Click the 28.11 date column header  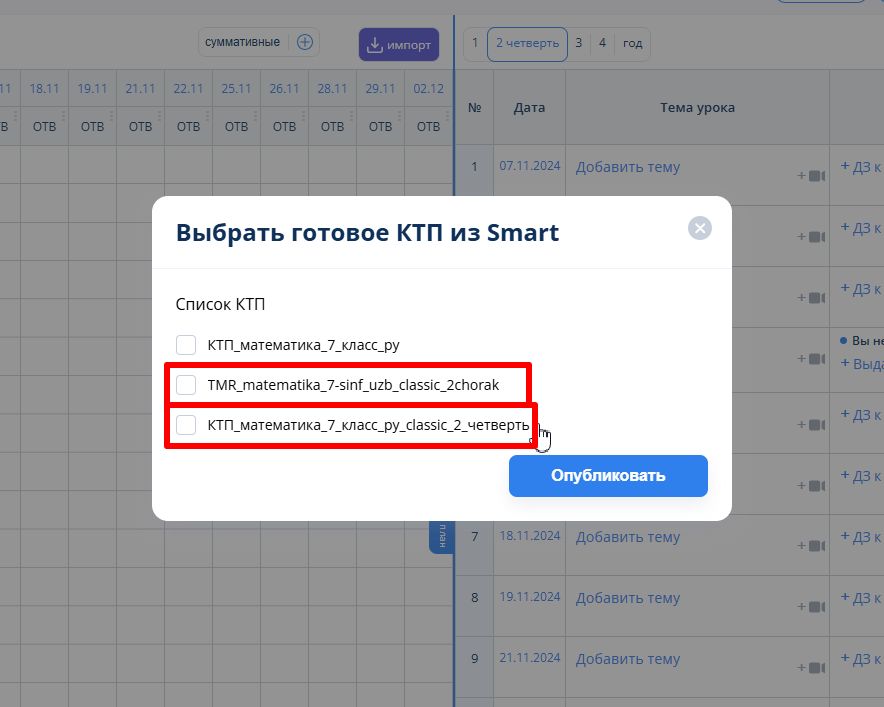tap(332, 89)
